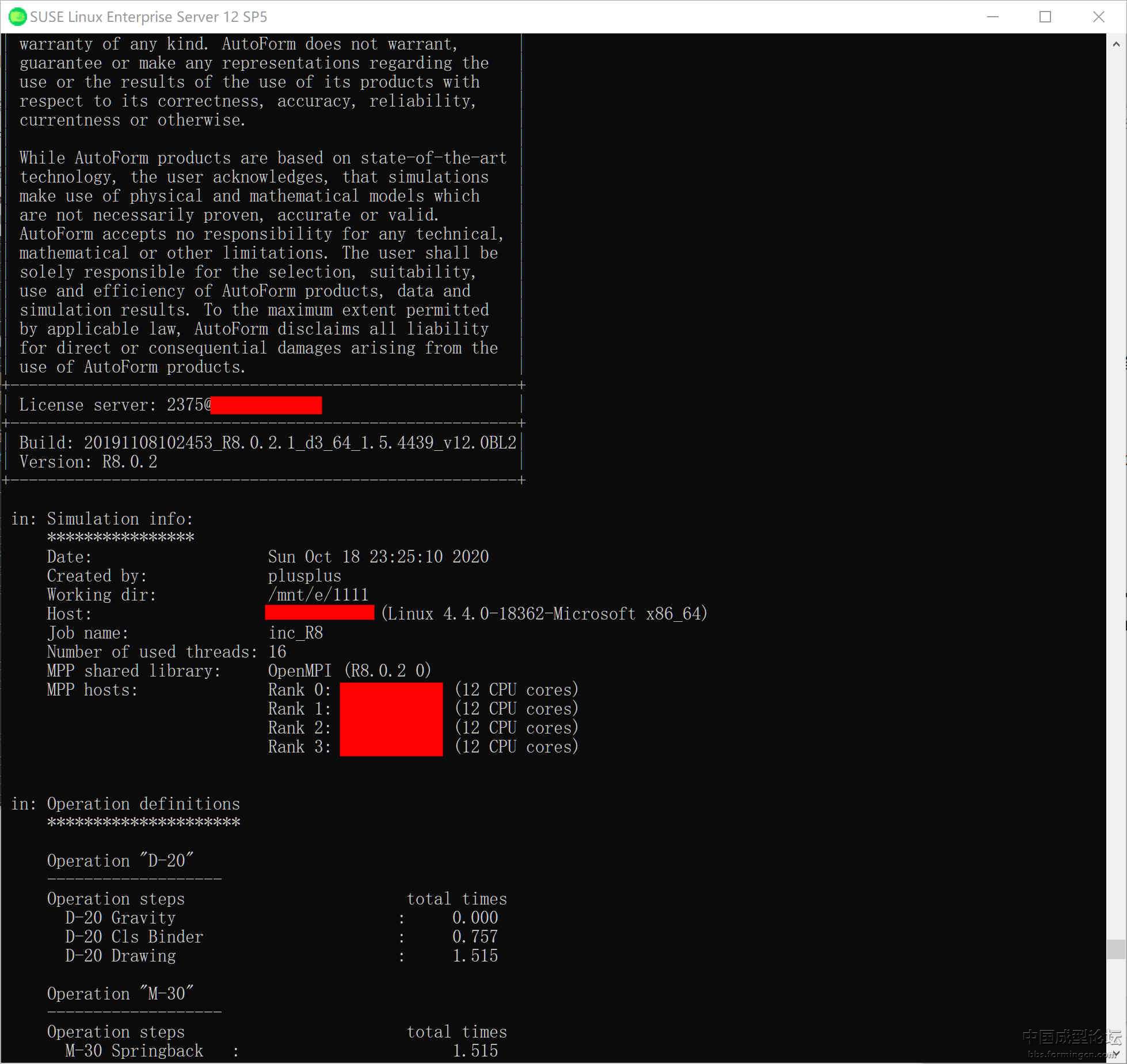Click the Operation "D-20" heading
The image size is (1127, 1064).
tap(120, 861)
